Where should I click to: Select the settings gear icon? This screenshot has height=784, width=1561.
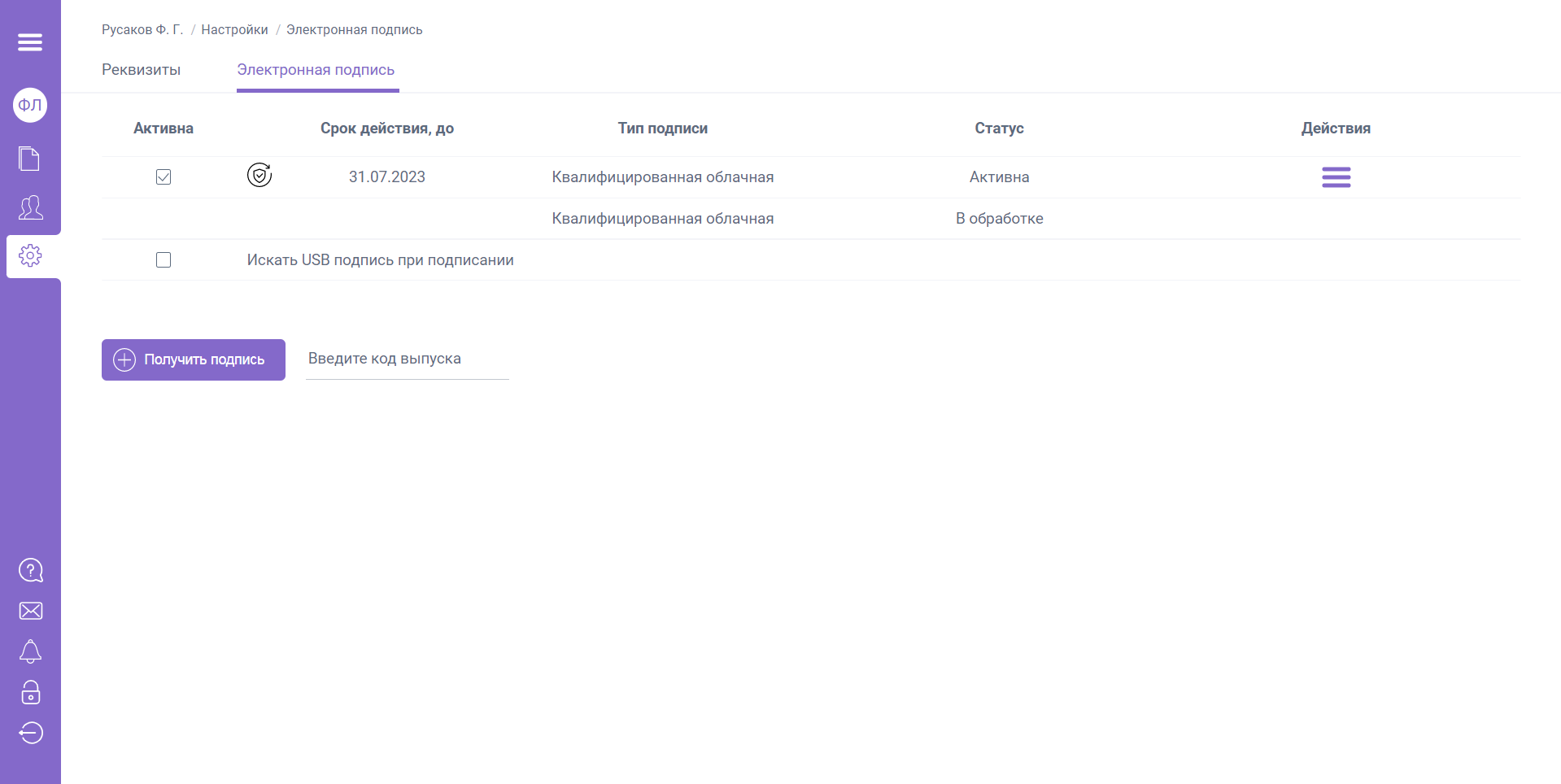pyautogui.click(x=30, y=255)
